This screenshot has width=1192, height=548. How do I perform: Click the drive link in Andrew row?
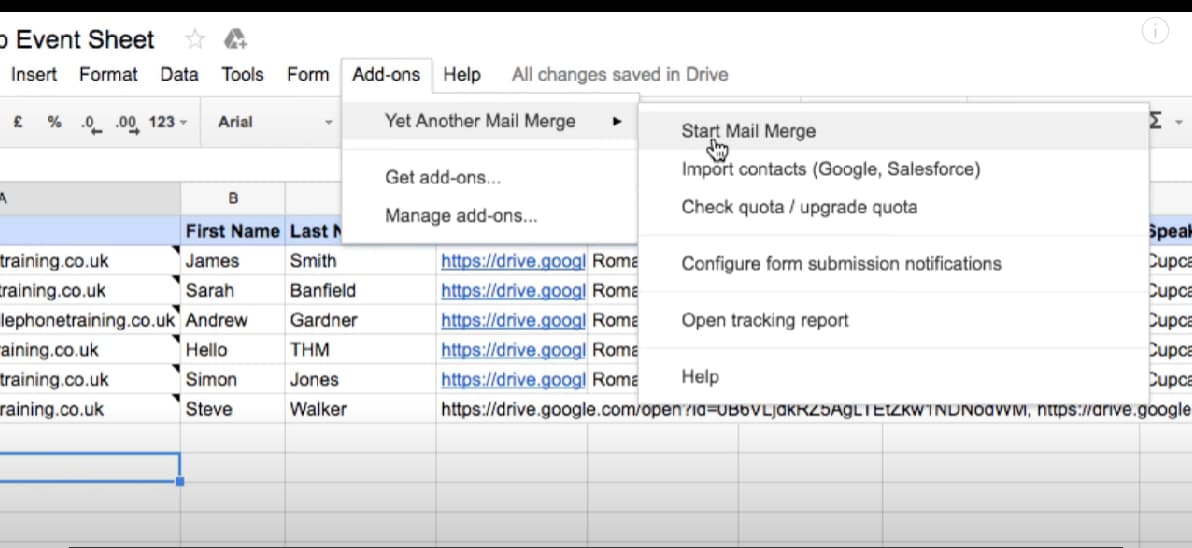pos(513,320)
